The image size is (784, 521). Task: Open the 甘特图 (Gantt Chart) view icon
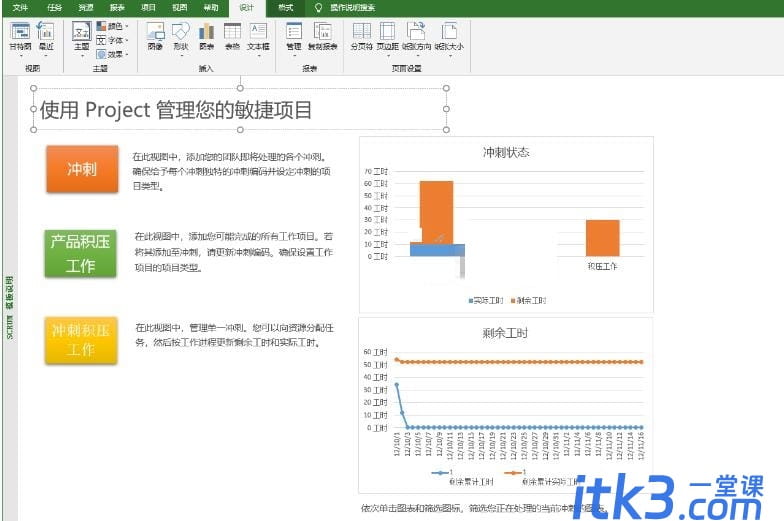pyautogui.click(x=20, y=31)
